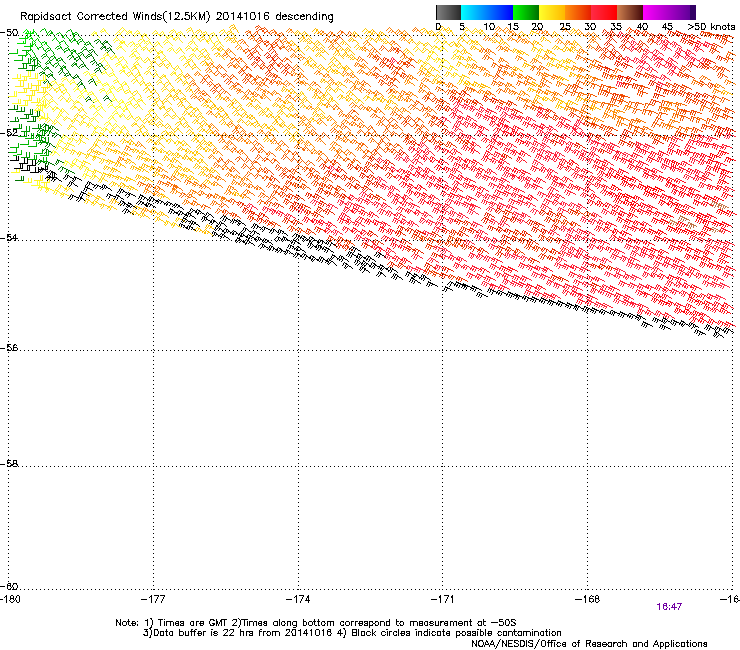Click the red 30-35 knots color swatch

[x=604, y=12]
